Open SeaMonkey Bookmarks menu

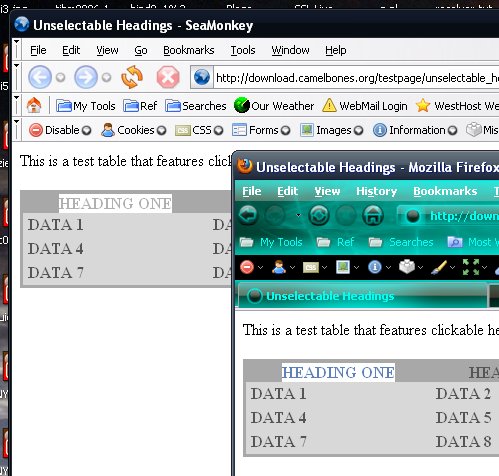189,50
